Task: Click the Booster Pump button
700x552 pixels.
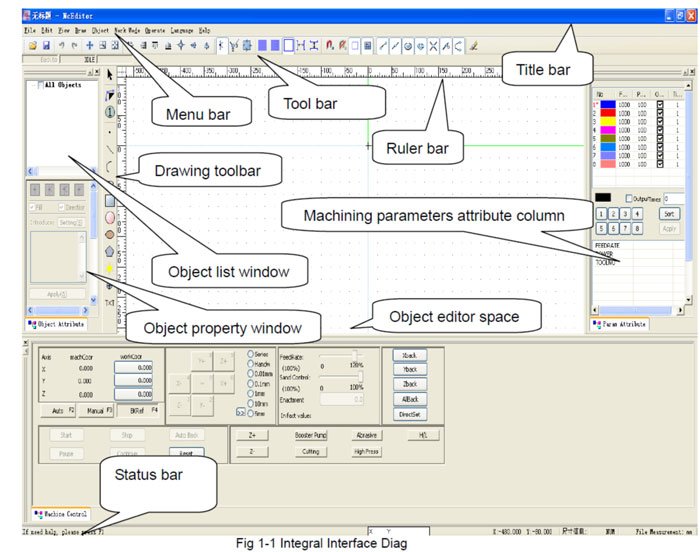Action: click(311, 435)
